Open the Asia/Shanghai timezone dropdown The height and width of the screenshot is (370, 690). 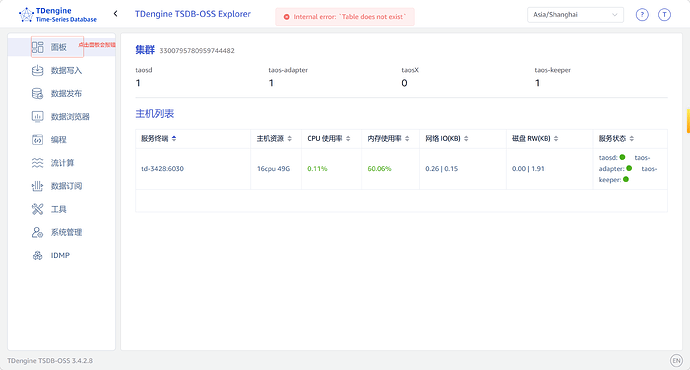tap(575, 15)
